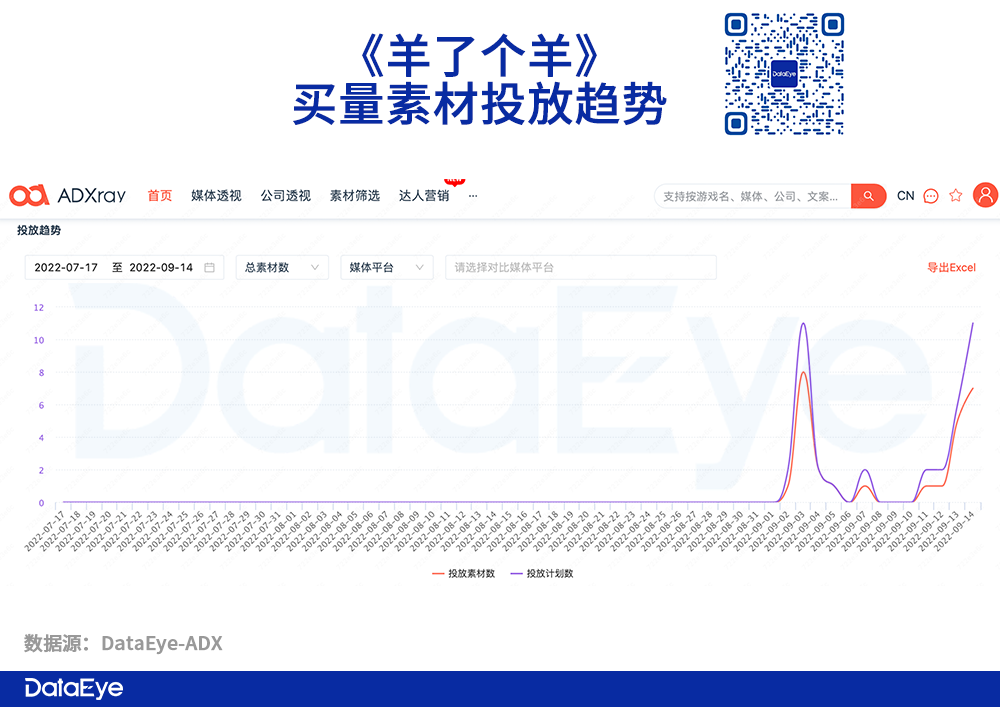Click the red search magnifier button

[869, 196]
